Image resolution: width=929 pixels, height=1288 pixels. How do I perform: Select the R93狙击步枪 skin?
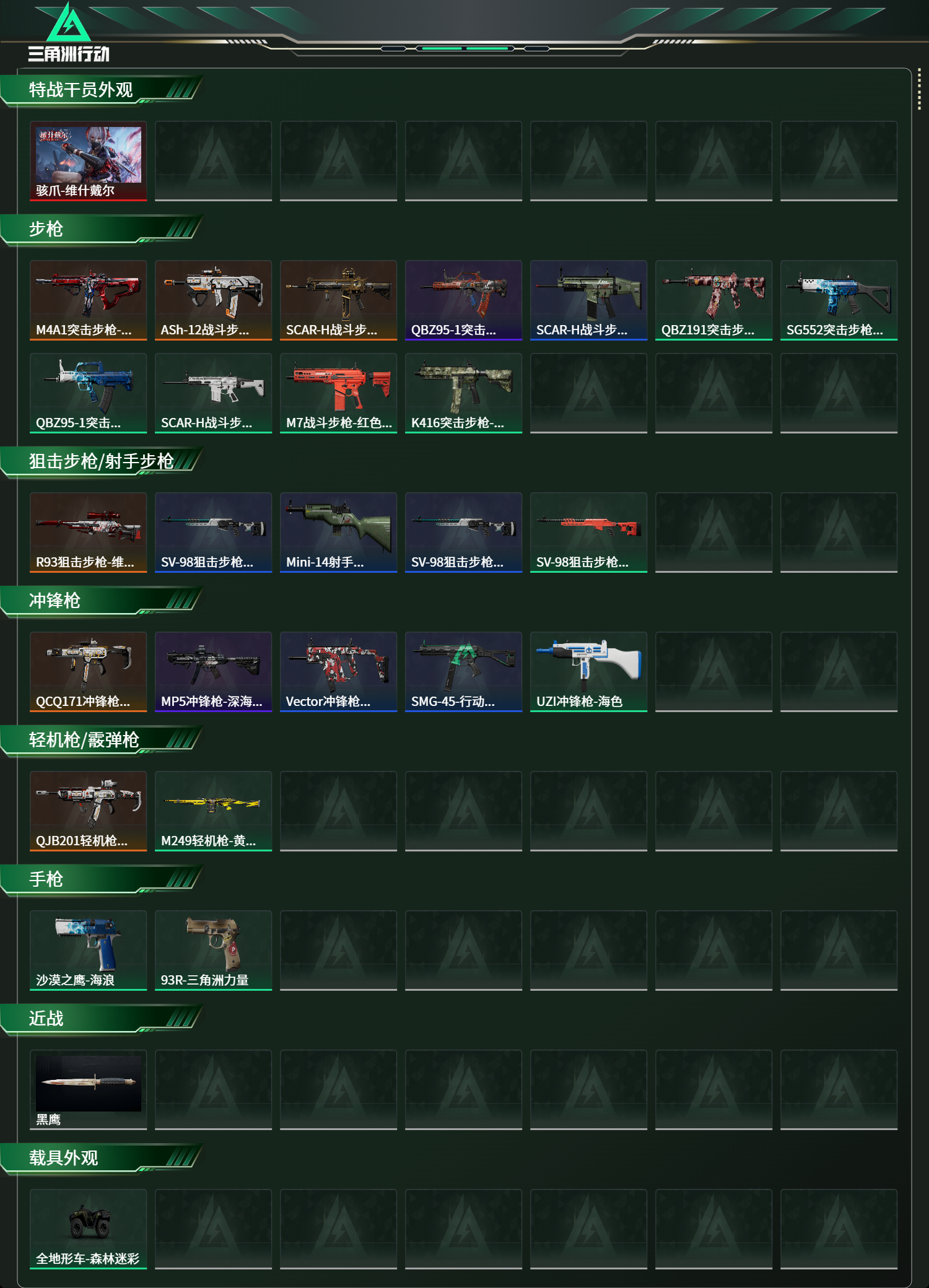click(x=89, y=533)
